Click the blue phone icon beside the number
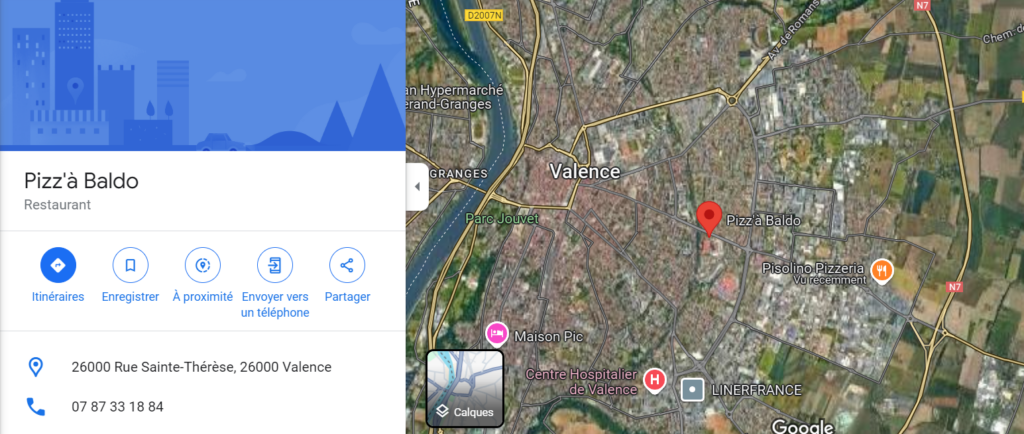 [35, 407]
